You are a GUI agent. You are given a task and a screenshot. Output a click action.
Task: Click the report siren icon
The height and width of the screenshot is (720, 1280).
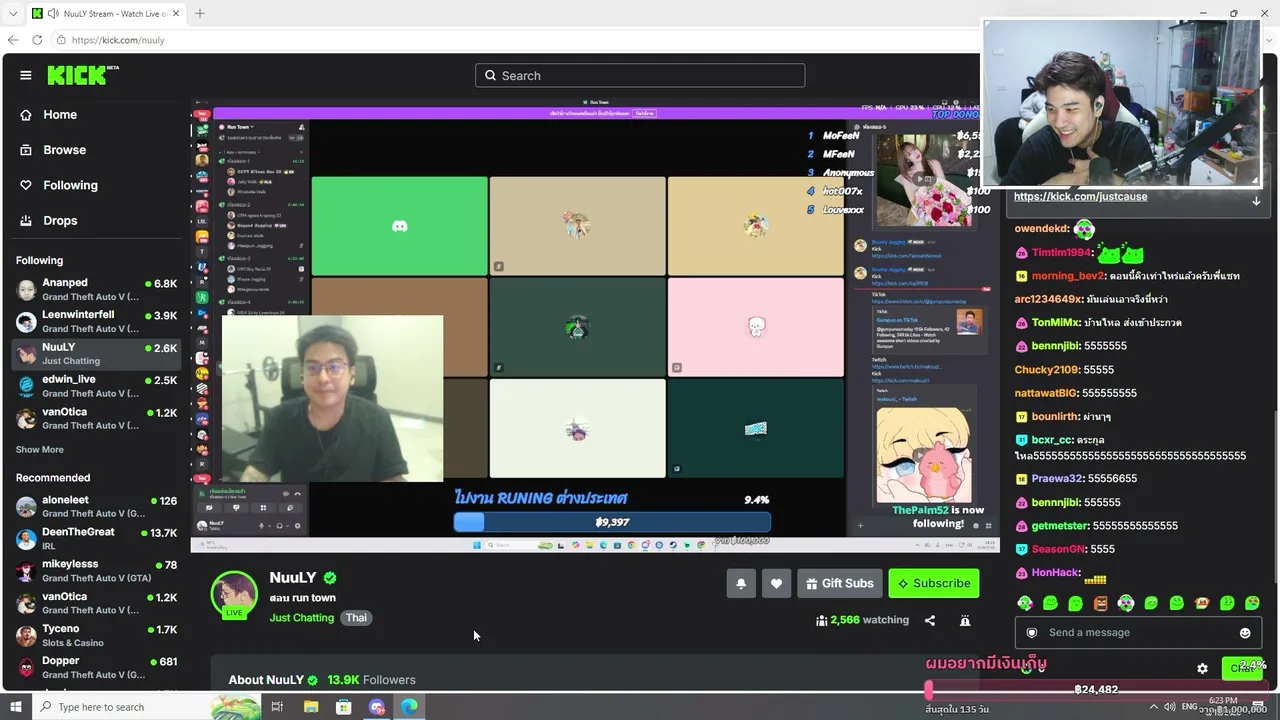click(x=965, y=621)
